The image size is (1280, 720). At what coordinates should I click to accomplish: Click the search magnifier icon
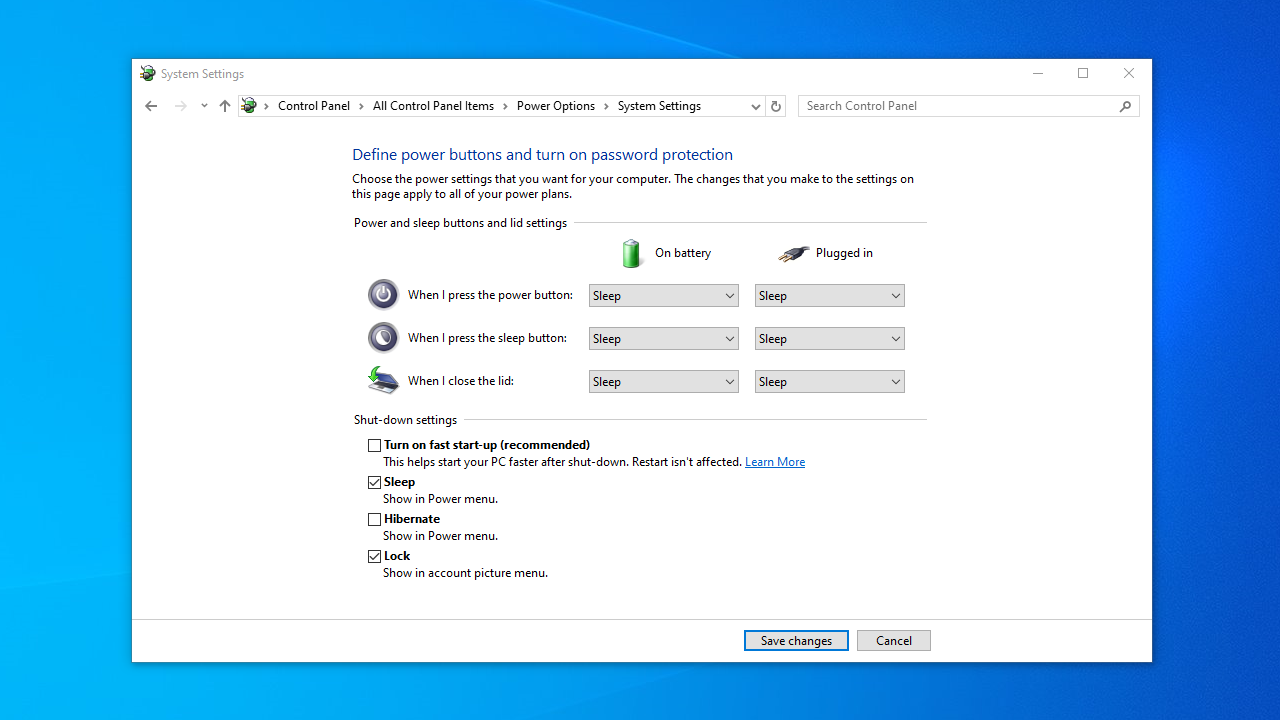pos(1125,106)
